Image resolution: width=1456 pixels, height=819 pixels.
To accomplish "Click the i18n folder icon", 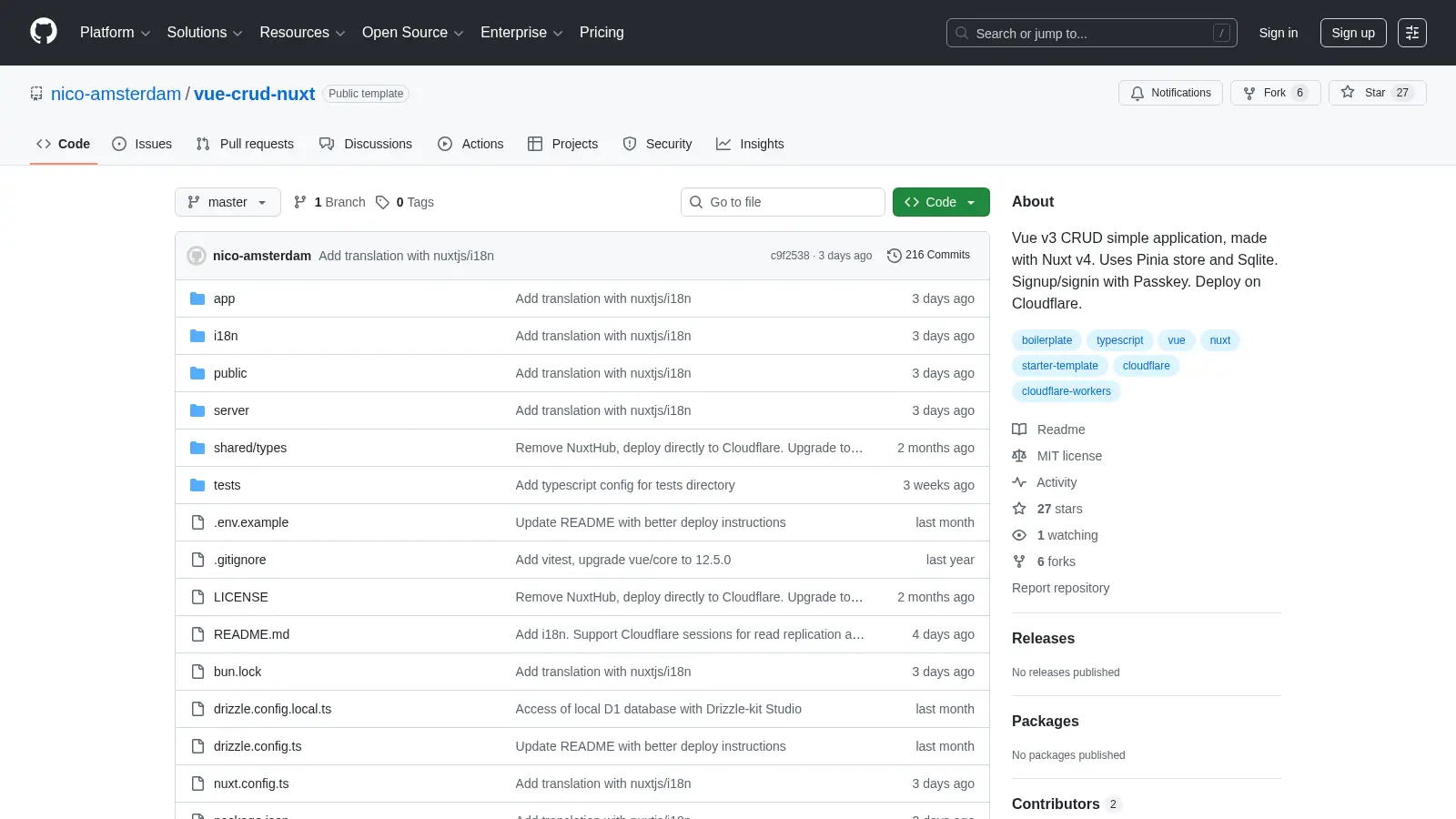I will point(197,336).
